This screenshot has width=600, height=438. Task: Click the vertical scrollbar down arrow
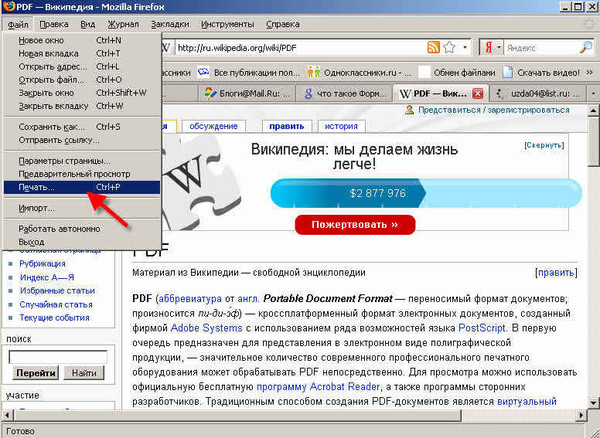[593, 402]
